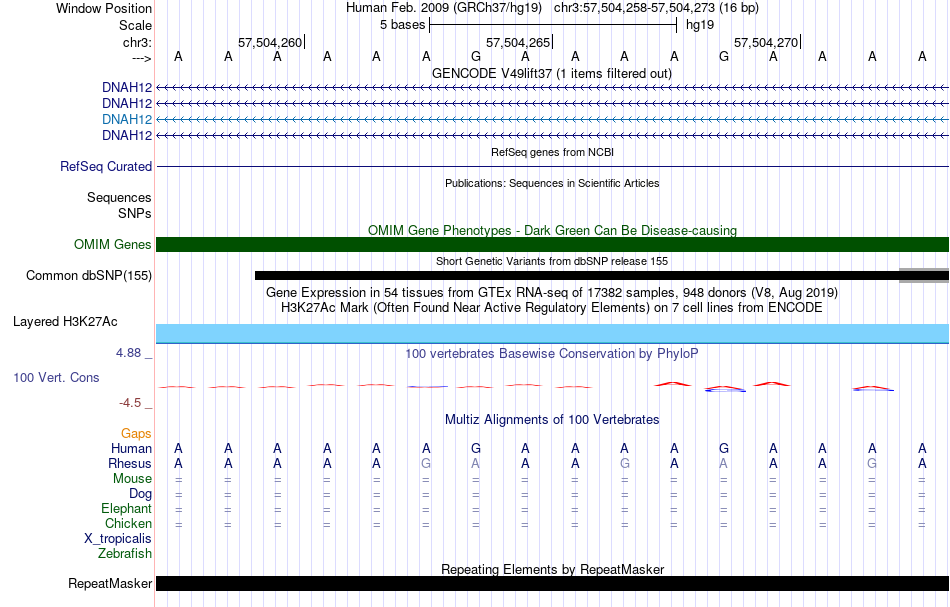The height and width of the screenshot is (607, 950).
Task: Click the gray dbSNP variant at right edge
Action: [x=924, y=276]
